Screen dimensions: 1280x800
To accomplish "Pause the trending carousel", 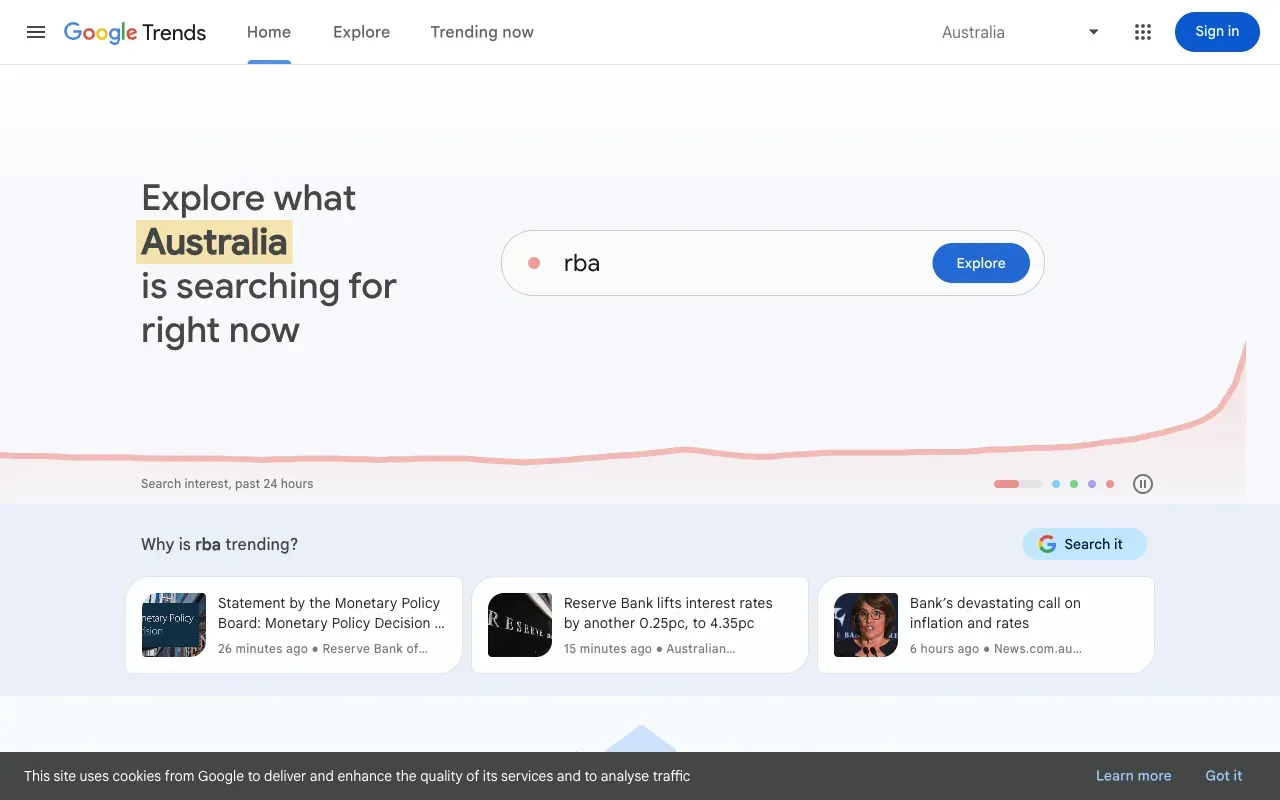I will coord(1143,484).
